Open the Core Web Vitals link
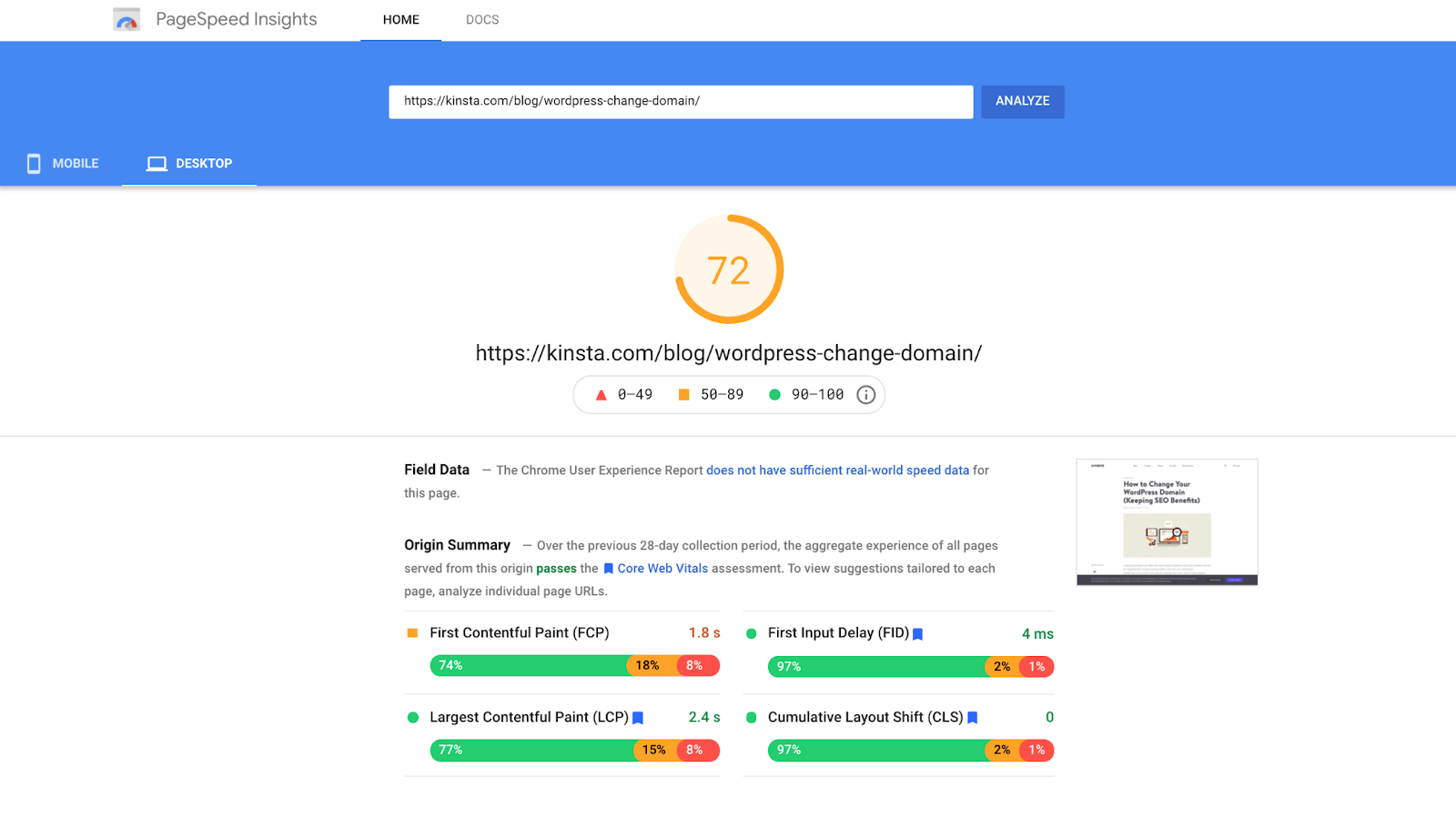Screen dimensions: 1456x818 pyautogui.click(x=662, y=569)
